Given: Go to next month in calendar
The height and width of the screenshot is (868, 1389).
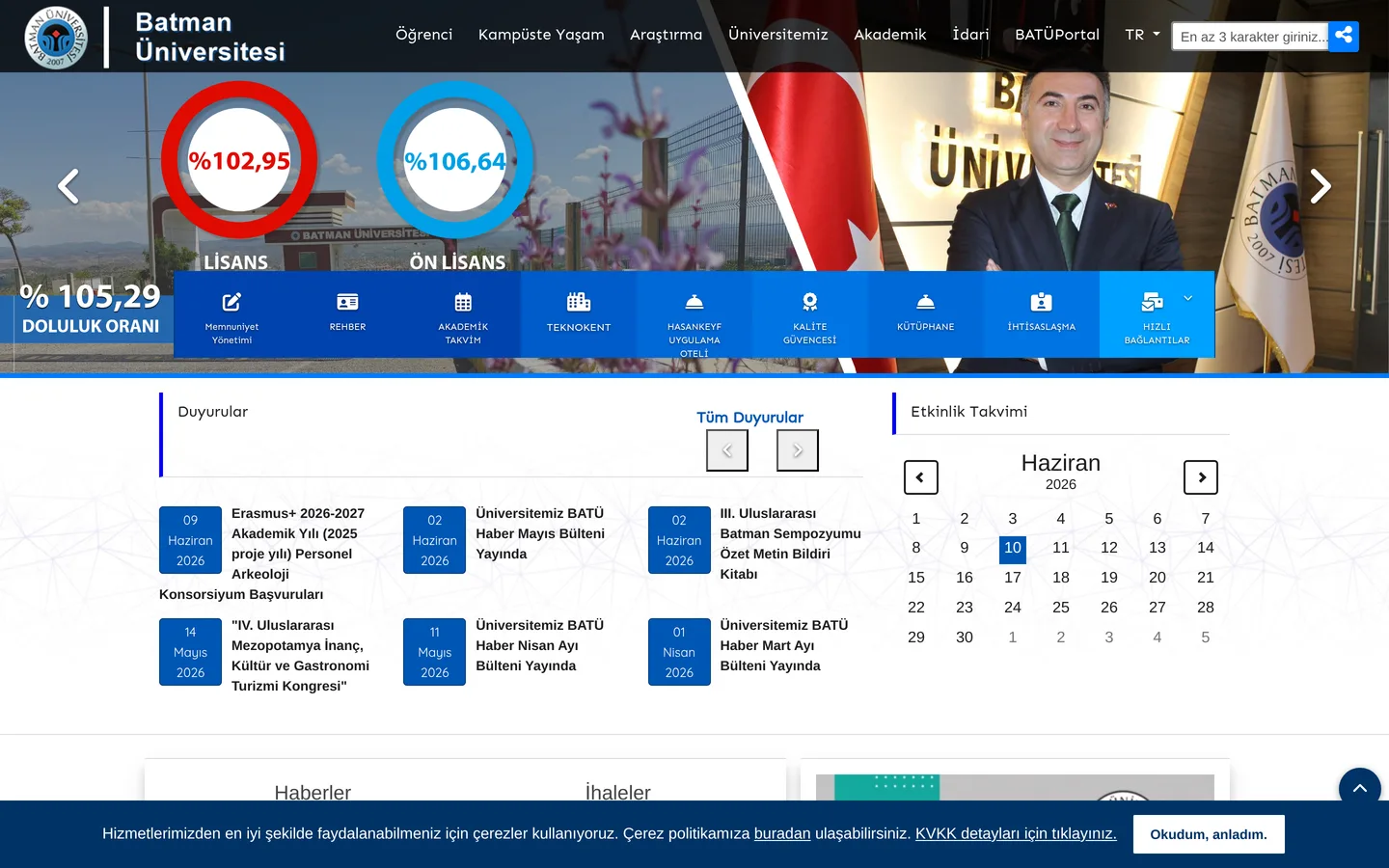Looking at the screenshot, I should point(1201,477).
